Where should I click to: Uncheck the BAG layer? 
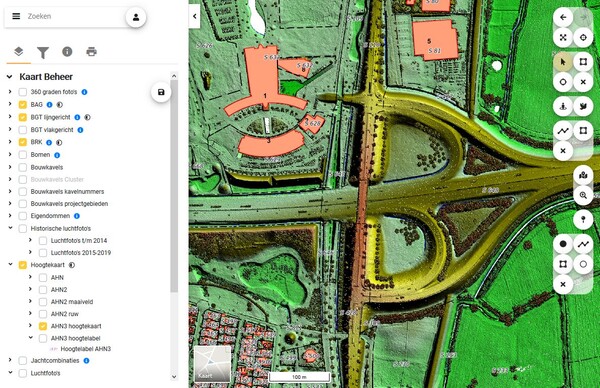click(23, 104)
